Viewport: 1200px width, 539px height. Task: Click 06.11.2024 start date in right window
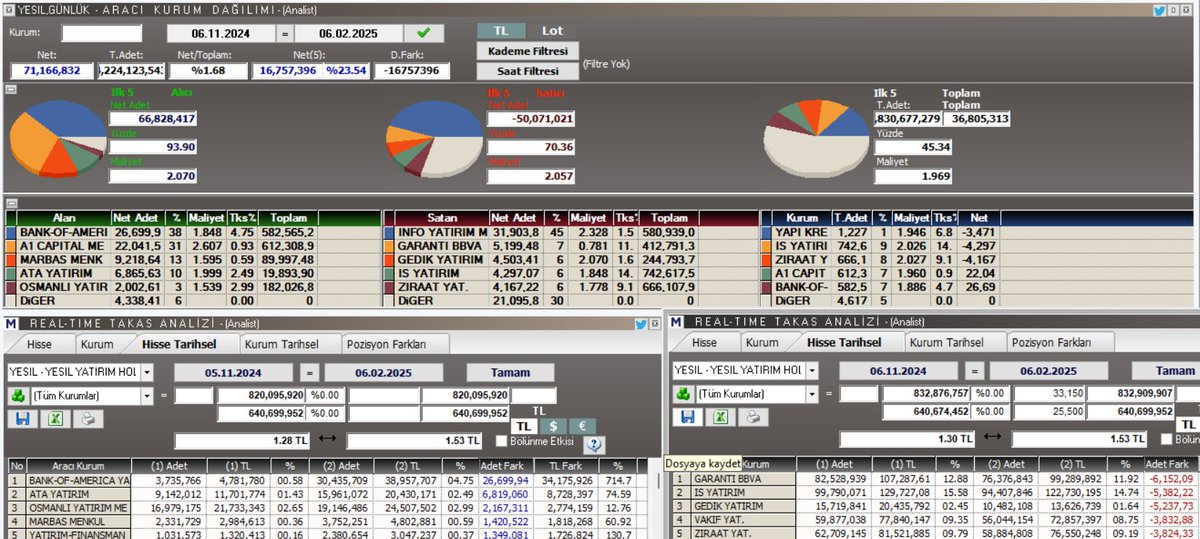tap(899, 370)
